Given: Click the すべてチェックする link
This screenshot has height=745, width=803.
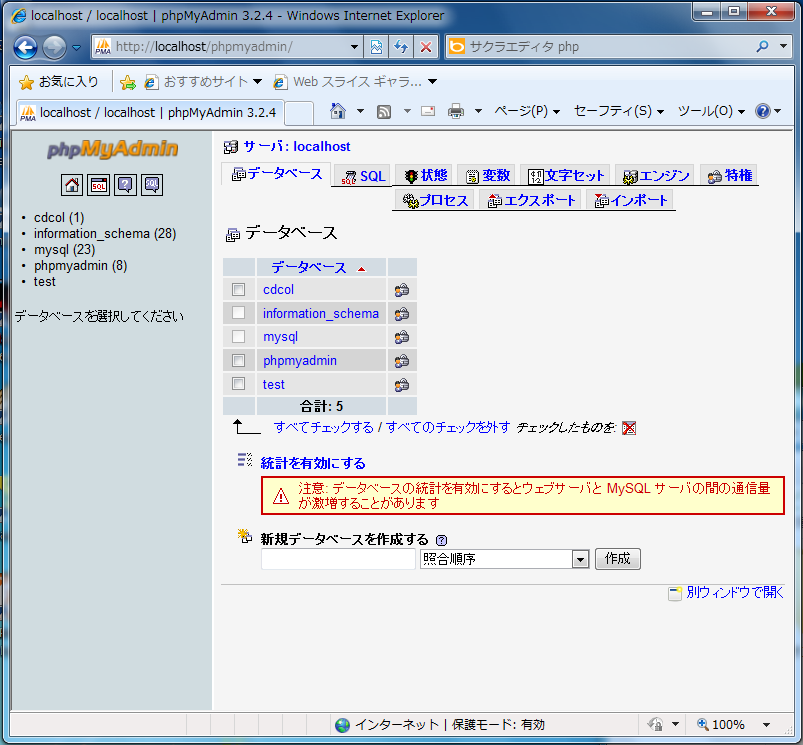Looking at the screenshot, I should pos(323,427).
